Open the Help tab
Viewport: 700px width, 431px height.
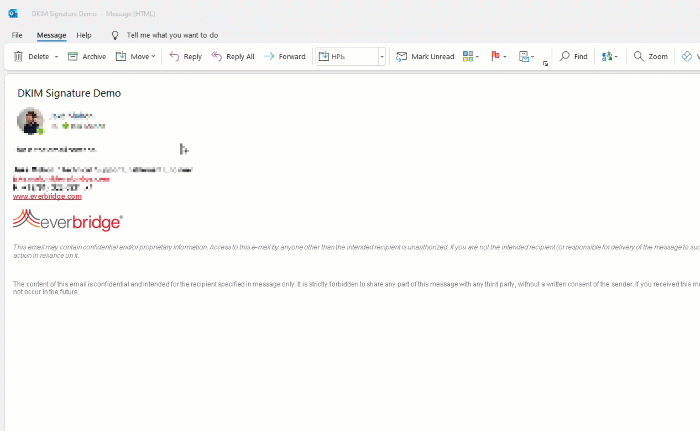(84, 35)
